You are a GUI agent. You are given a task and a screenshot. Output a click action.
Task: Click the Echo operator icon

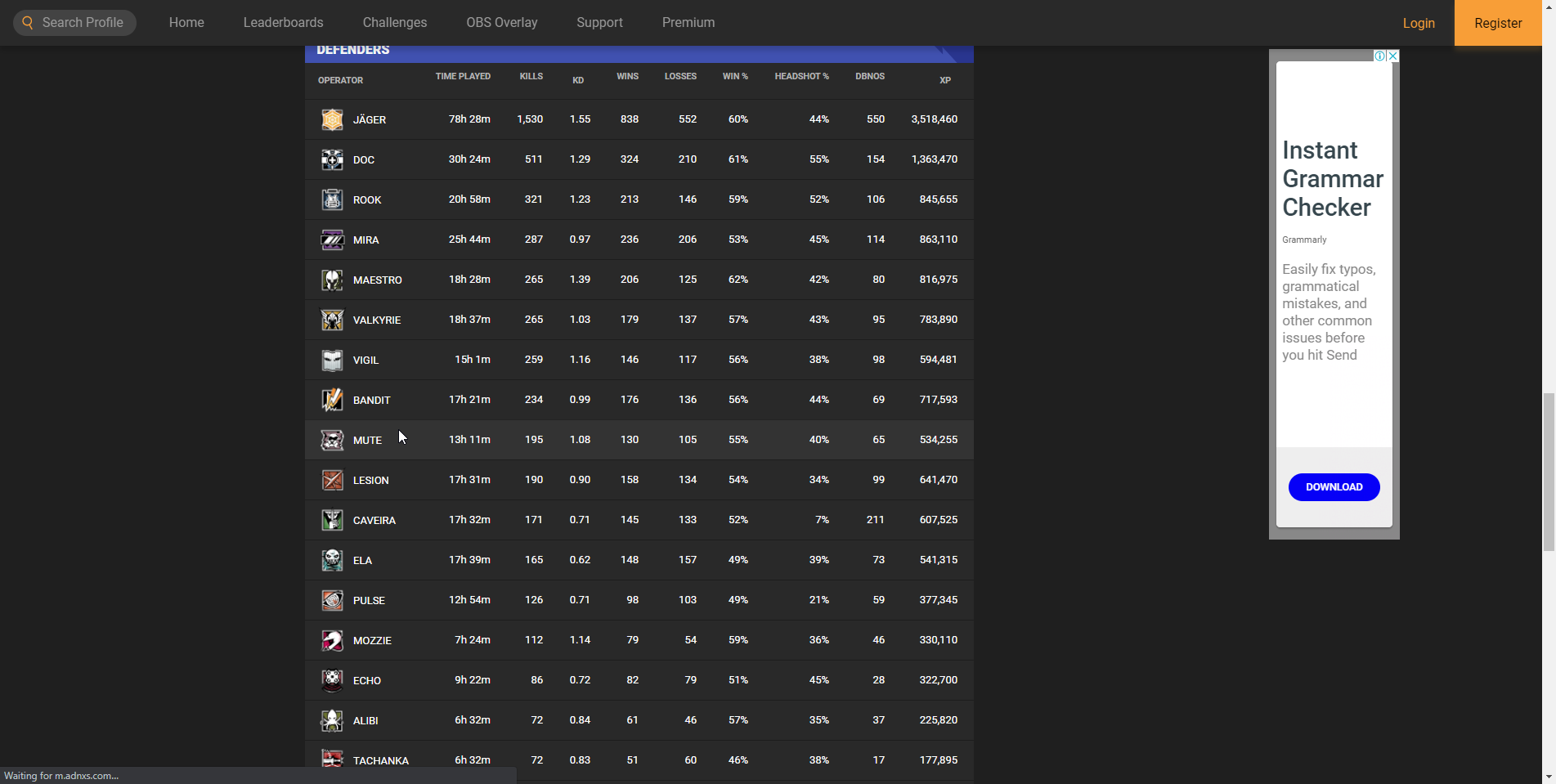[332, 680]
